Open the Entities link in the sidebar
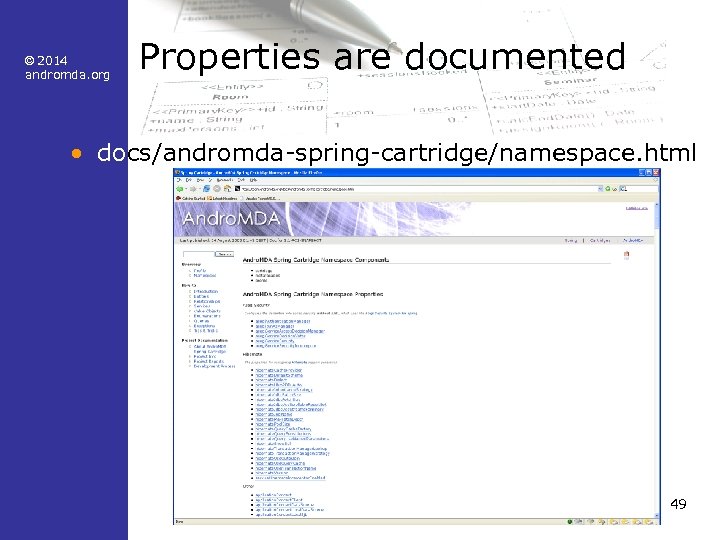720x540 pixels. 201,297
